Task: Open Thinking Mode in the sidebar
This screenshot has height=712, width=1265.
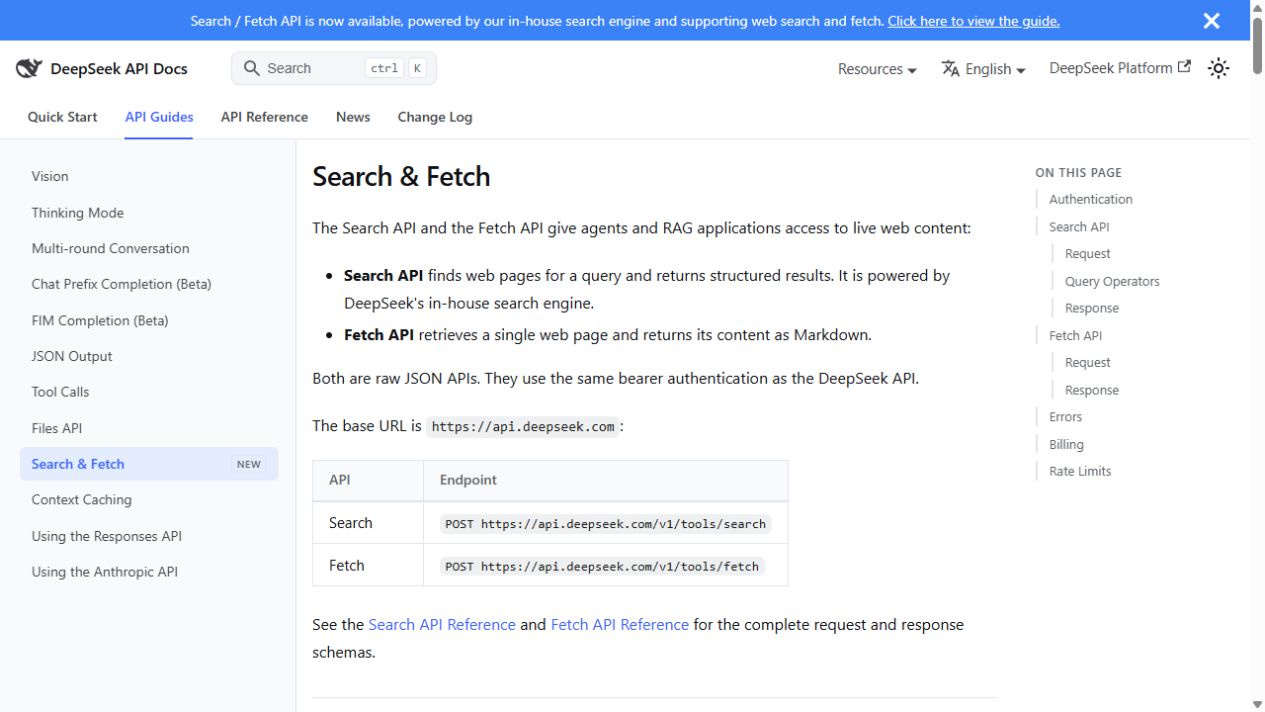Action: coord(149,212)
